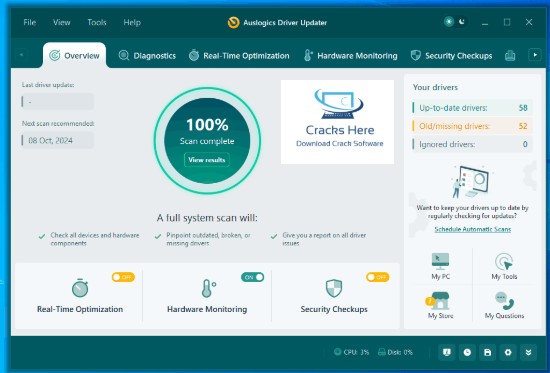The height and width of the screenshot is (373, 550).
Task: Turn on the Real-Time Optimization toggle
Action: [123, 277]
